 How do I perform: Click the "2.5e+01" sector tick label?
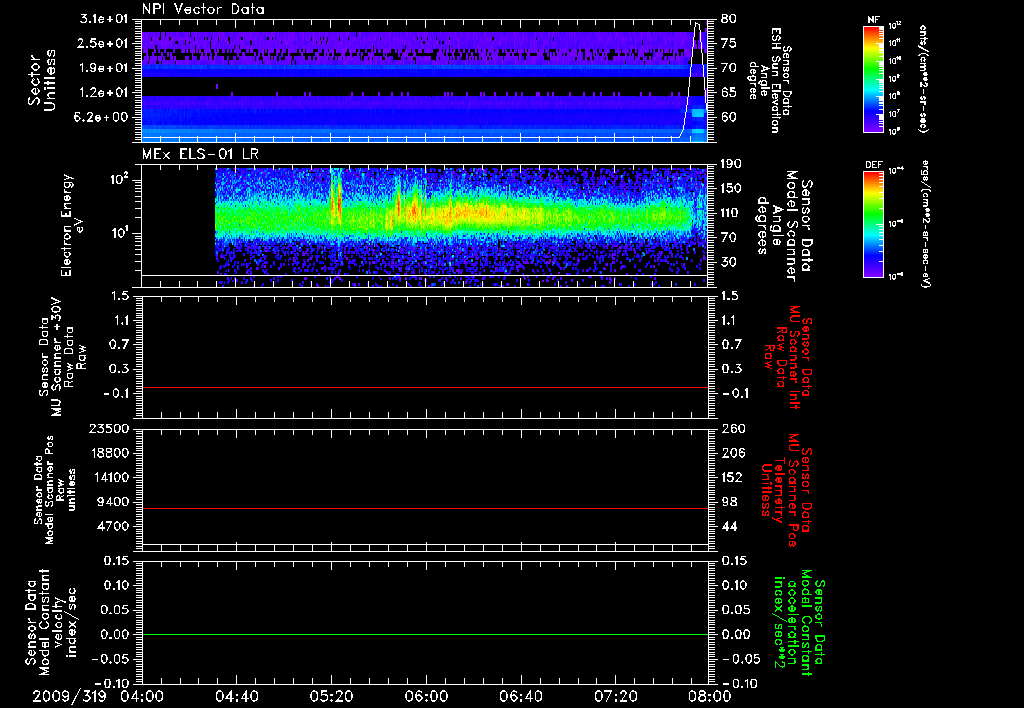pyautogui.click(x=104, y=43)
